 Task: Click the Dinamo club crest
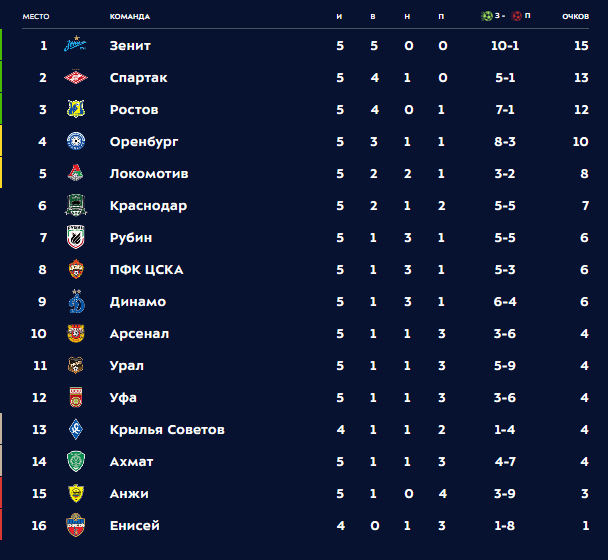[x=75, y=302]
